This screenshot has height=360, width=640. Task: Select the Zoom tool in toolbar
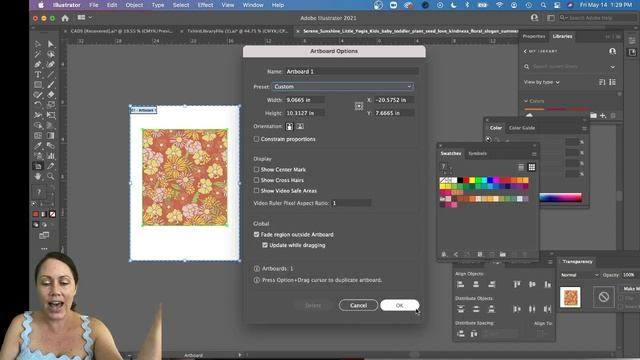coord(51,176)
